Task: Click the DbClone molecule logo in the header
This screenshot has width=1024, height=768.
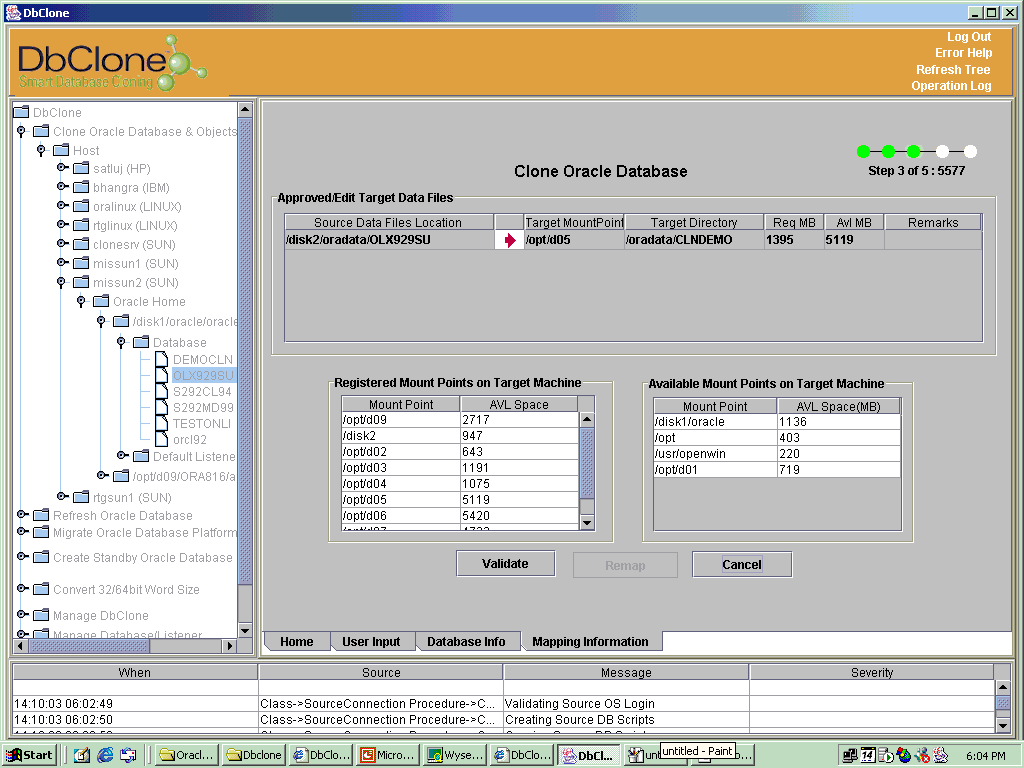Action: pos(181,63)
